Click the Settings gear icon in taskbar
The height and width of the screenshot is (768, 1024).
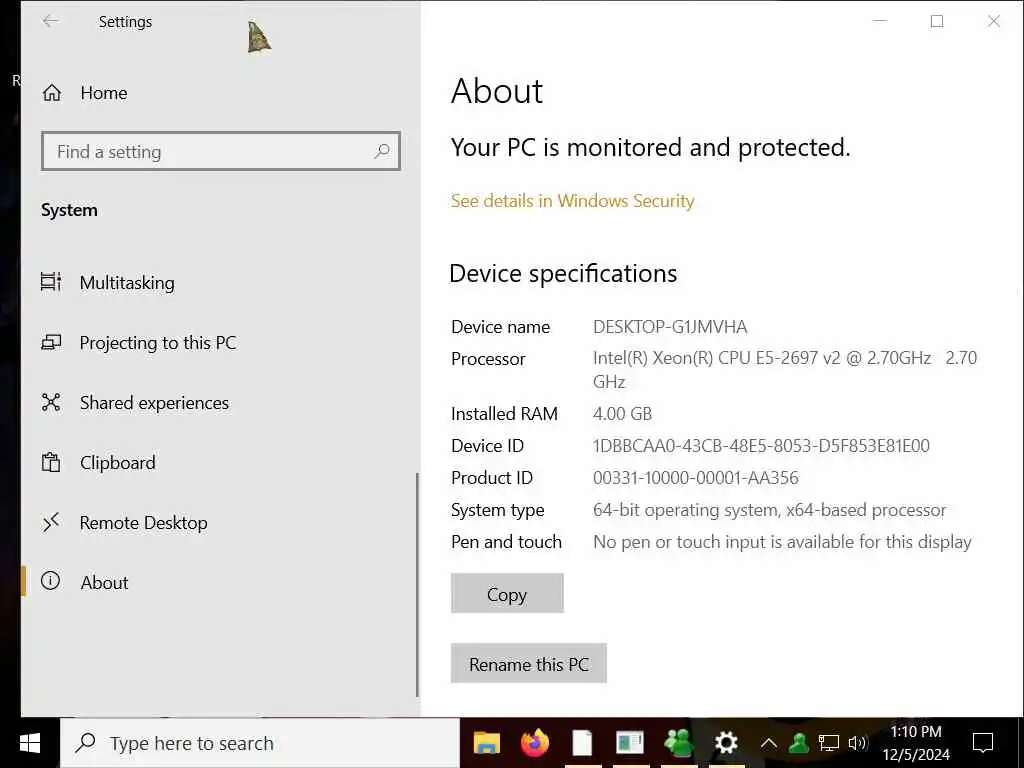tap(726, 743)
